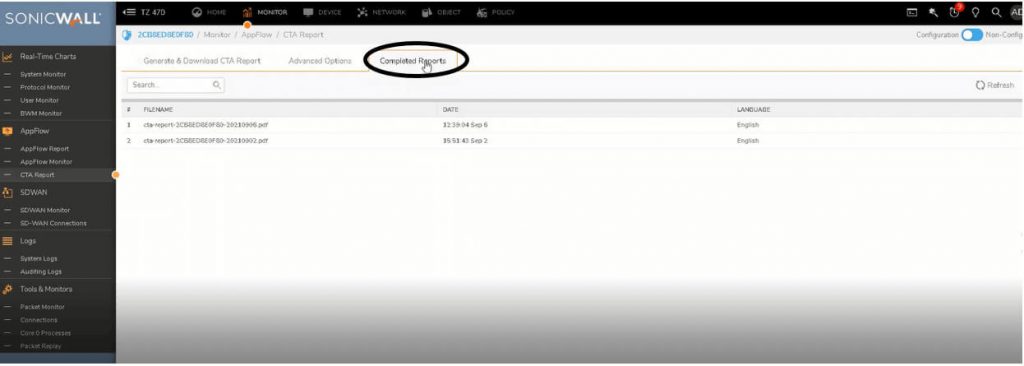Switch to Generate & Download CTA Report tab

202,61
